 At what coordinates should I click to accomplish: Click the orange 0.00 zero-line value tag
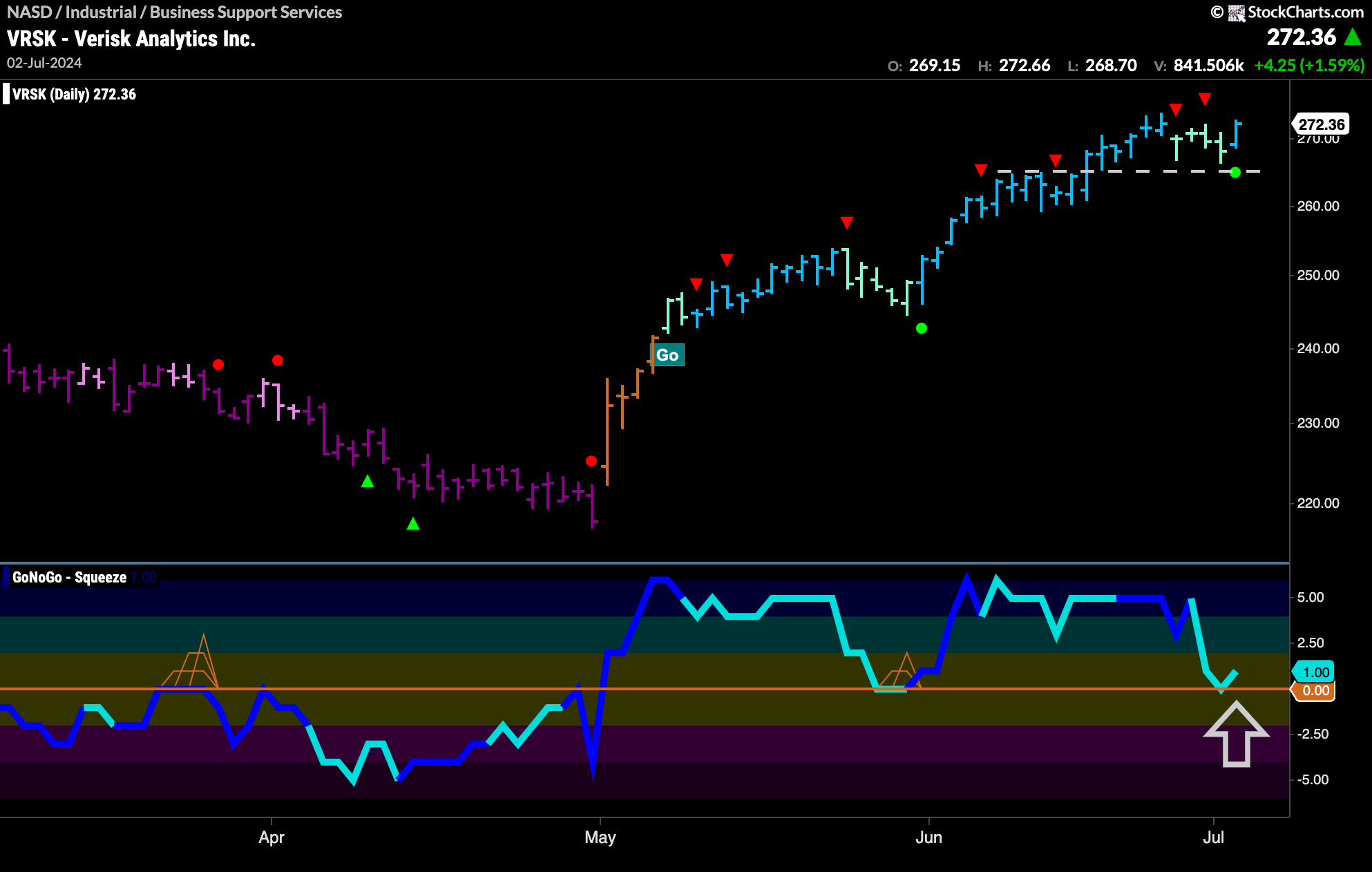pyautogui.click(x=1314, y=691)
